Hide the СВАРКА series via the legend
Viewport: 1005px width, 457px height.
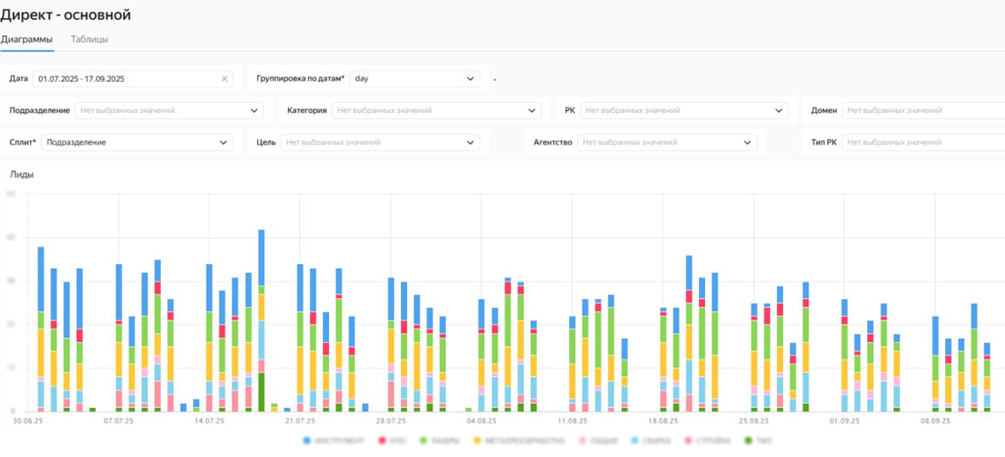pos(650,440)
